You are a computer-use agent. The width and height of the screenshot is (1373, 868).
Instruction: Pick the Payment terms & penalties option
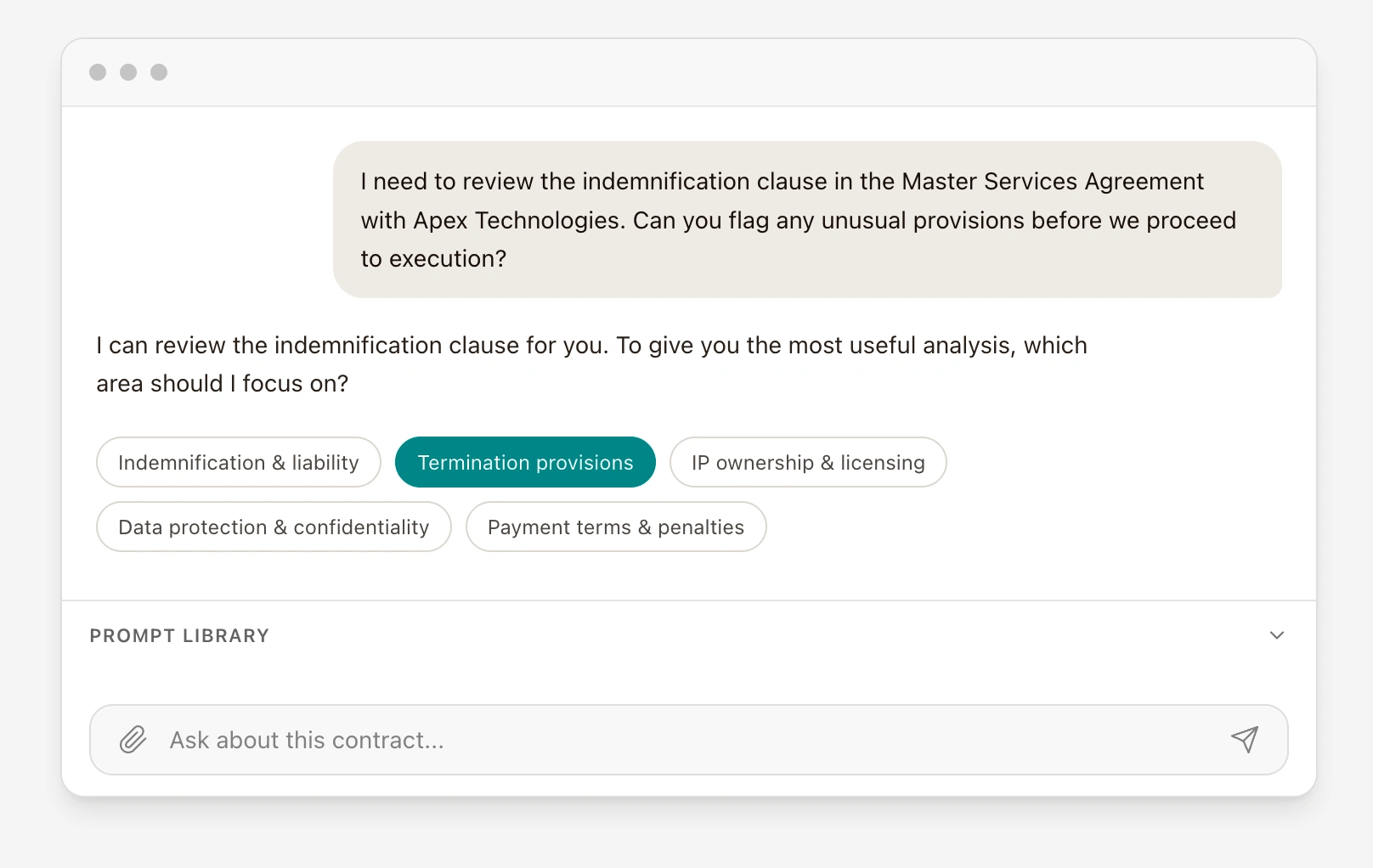coord(615,527)
